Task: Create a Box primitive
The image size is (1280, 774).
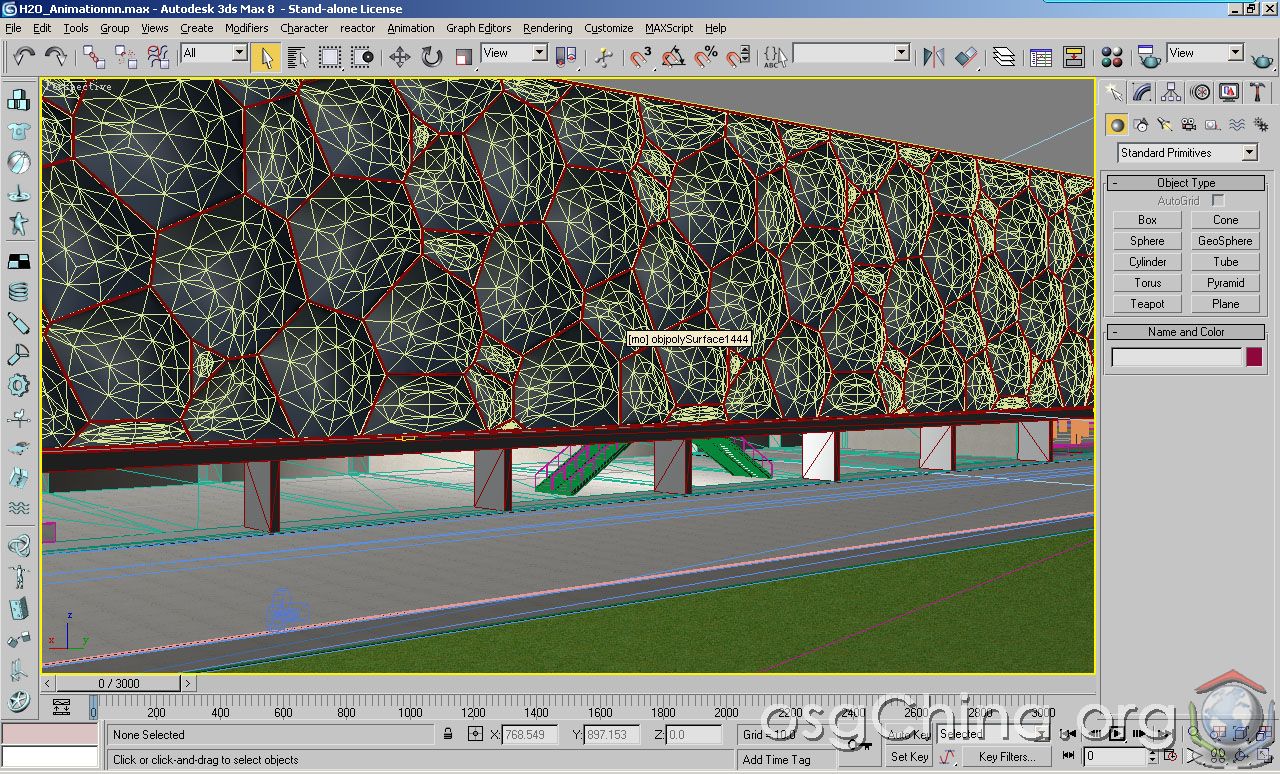Action: coord(1147,220)
